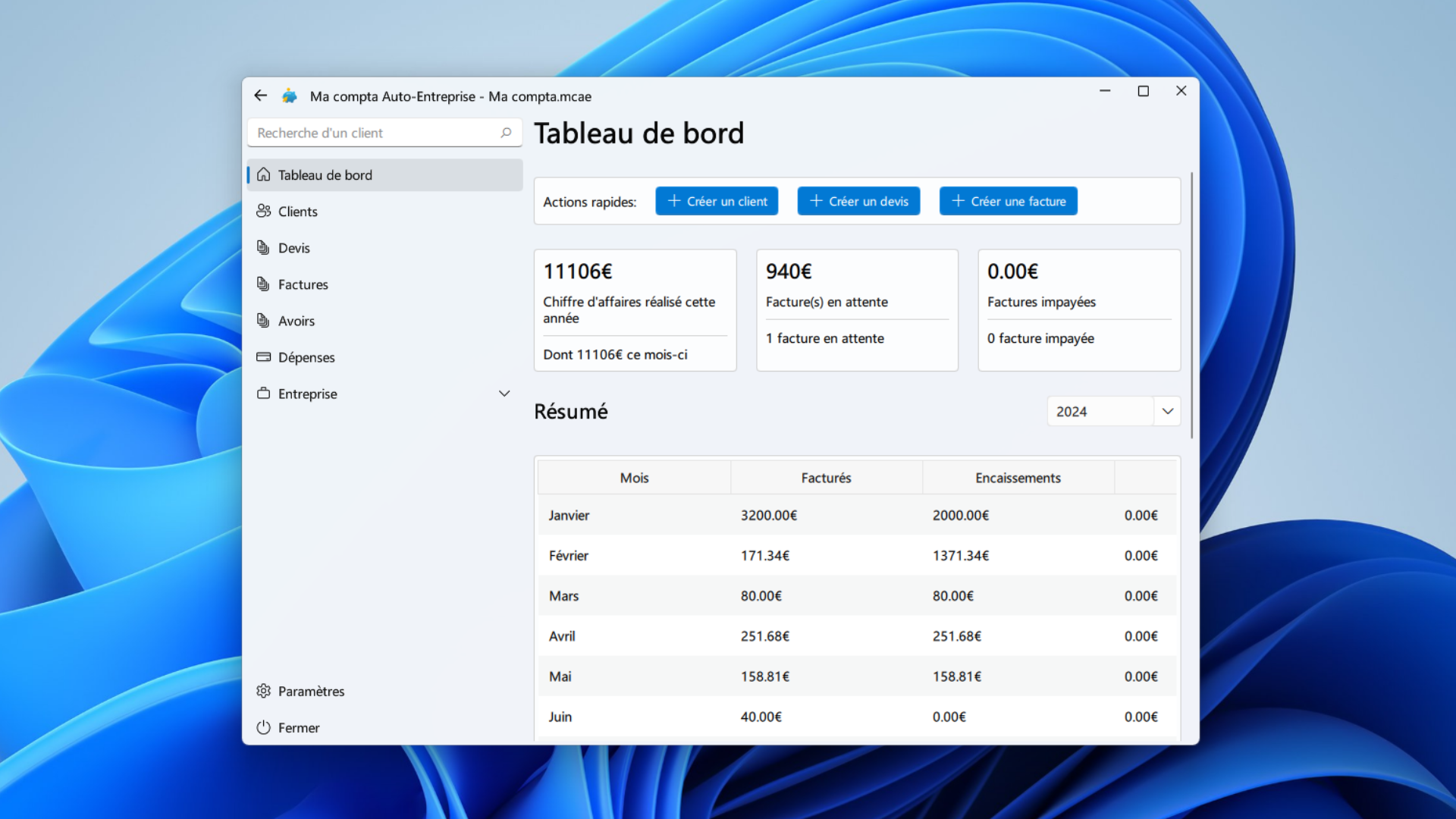Click the search magnifier icon

[x=505, y=132]
